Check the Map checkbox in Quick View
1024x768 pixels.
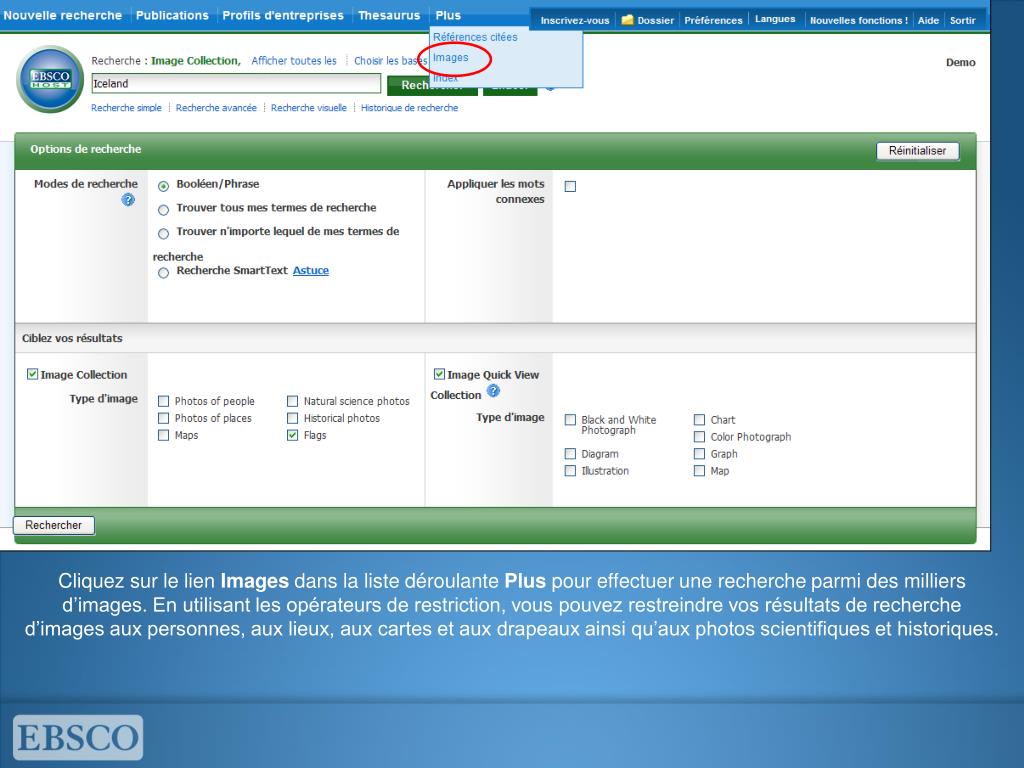(699, 470)
